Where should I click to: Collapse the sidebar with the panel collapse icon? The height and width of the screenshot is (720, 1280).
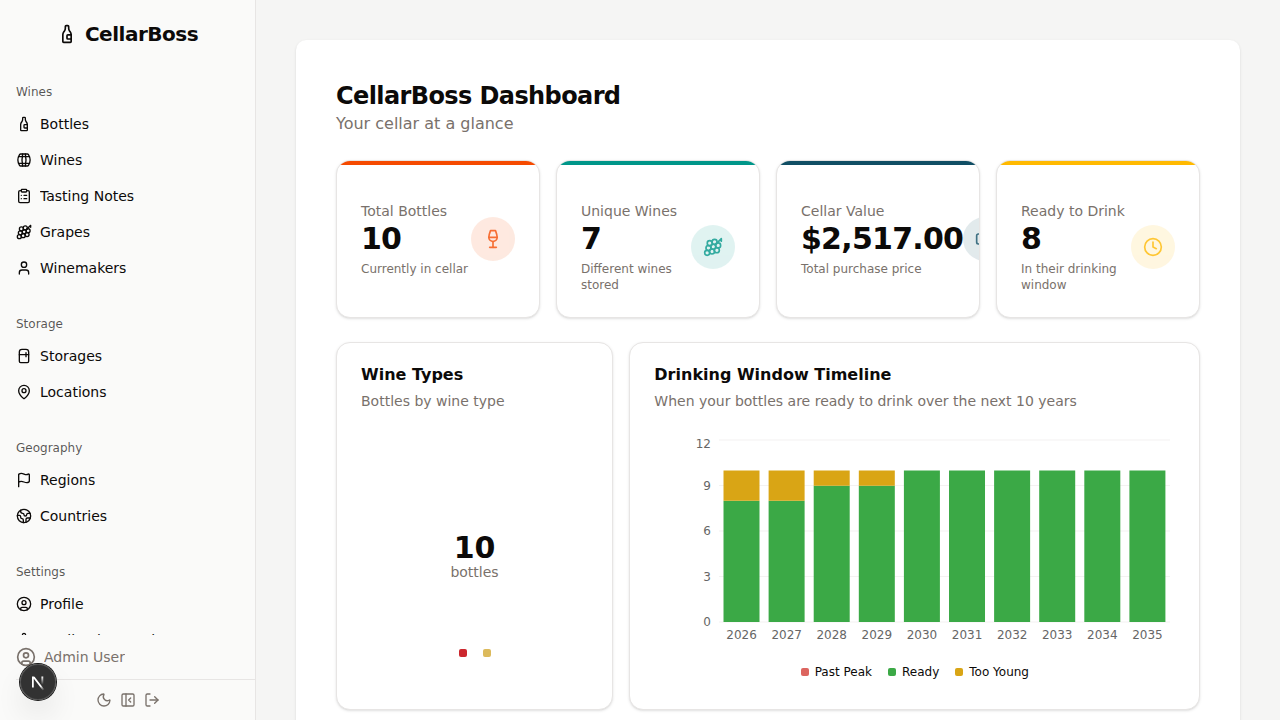click(128, 700)
